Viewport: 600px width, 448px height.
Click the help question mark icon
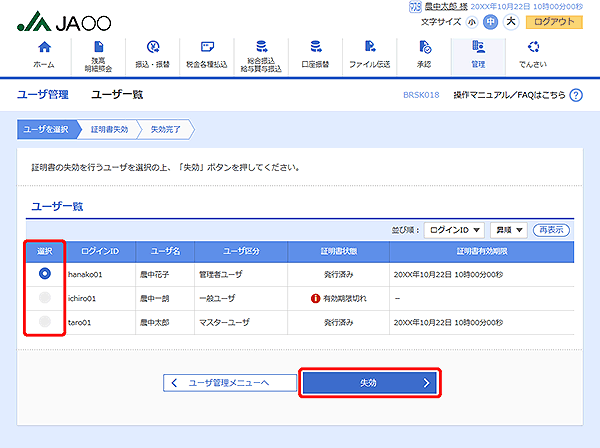(x=576, y=95)
